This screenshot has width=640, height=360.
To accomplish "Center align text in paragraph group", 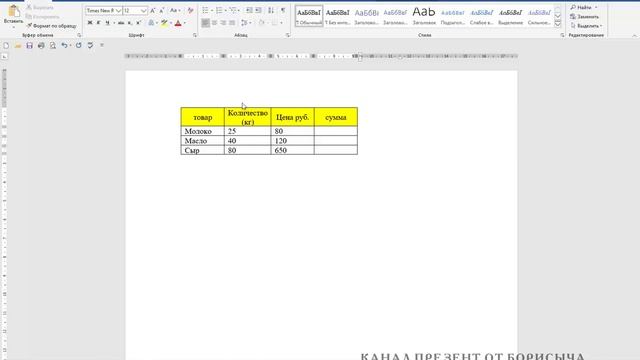I will 214,23.
